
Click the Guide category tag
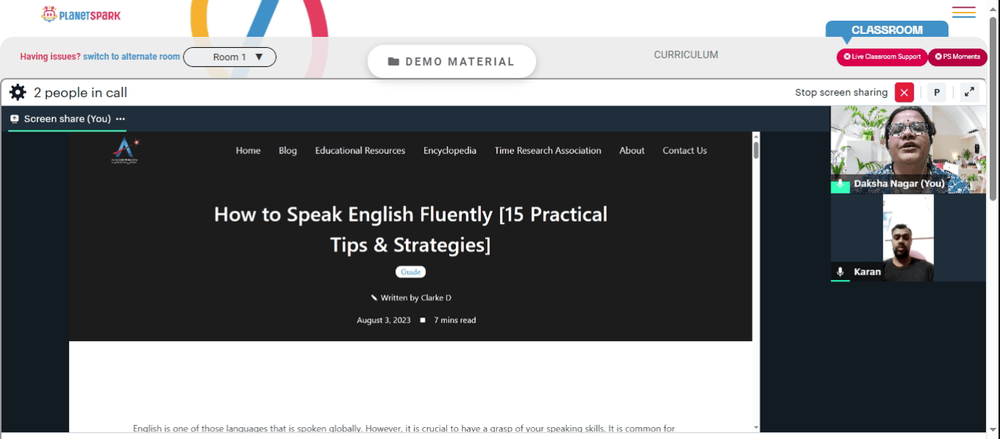411,272
